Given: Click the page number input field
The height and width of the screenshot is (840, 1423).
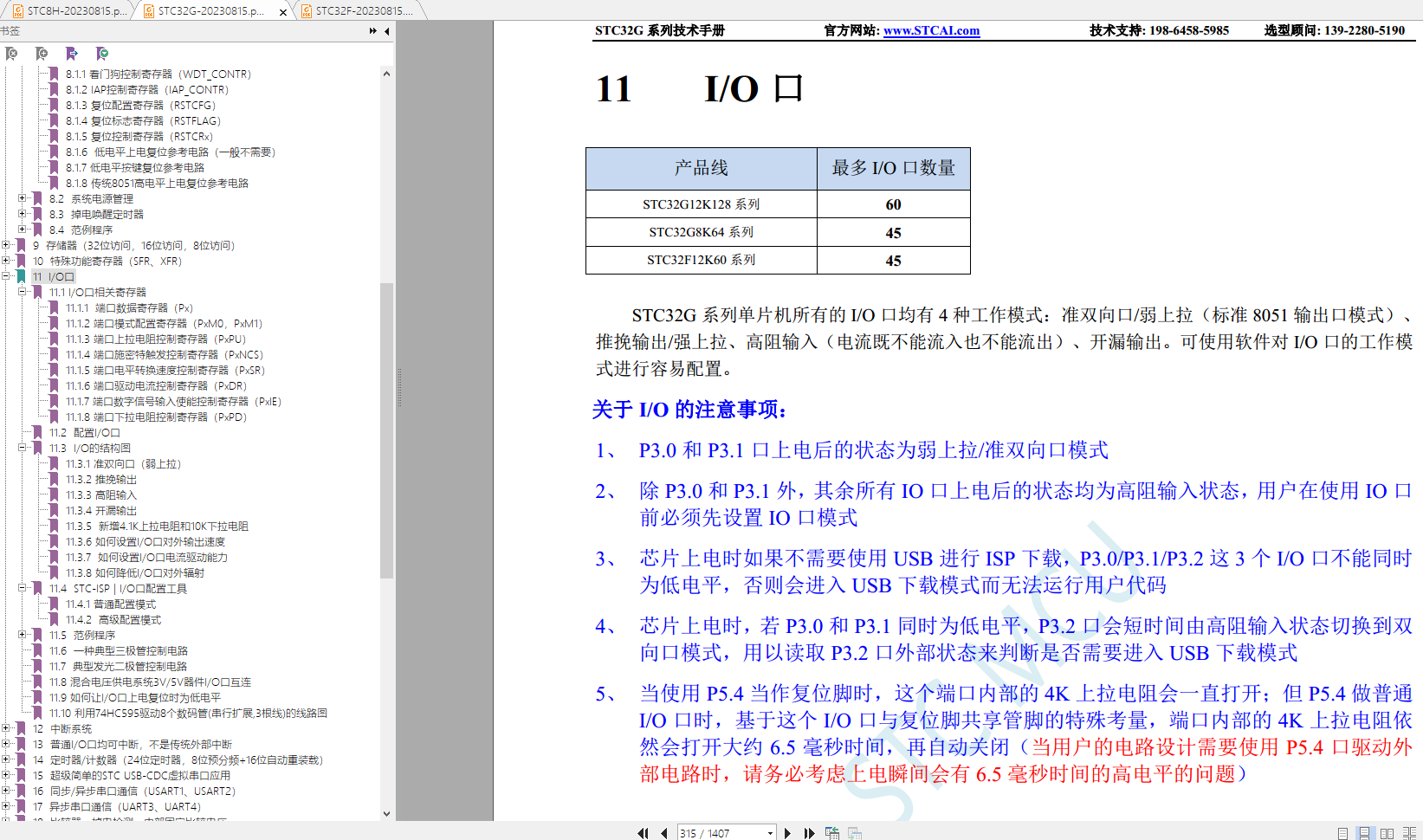Looking at the screenshot, I should tap(720, 833).
